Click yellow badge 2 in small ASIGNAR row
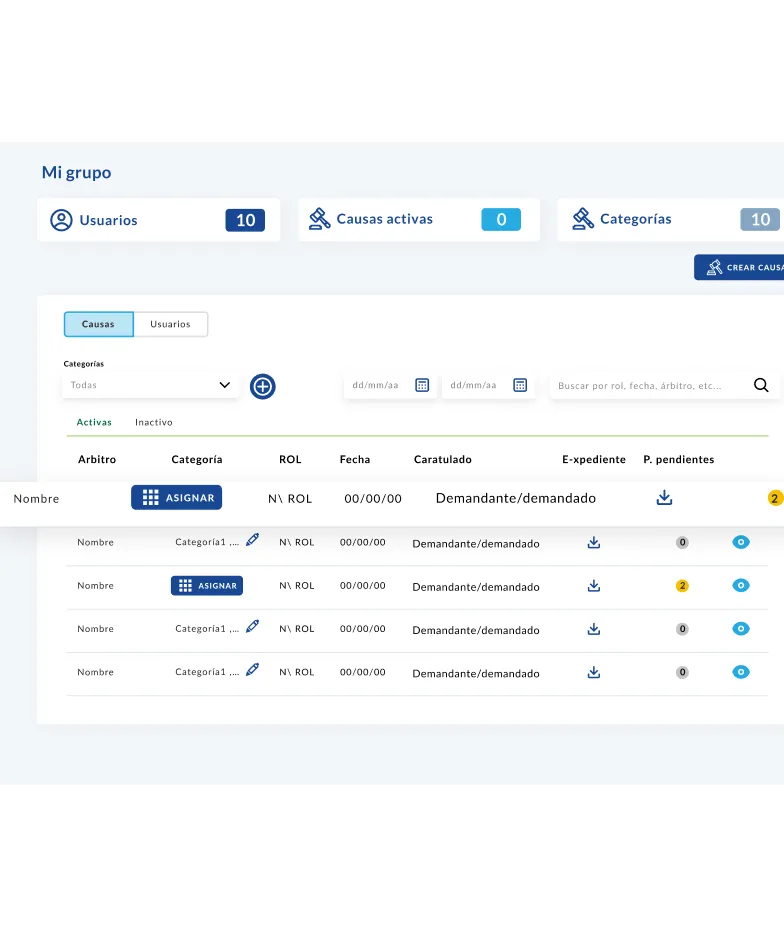Image resolution: width=784 pixels, height=930 pixels. (x=682, y=586)
